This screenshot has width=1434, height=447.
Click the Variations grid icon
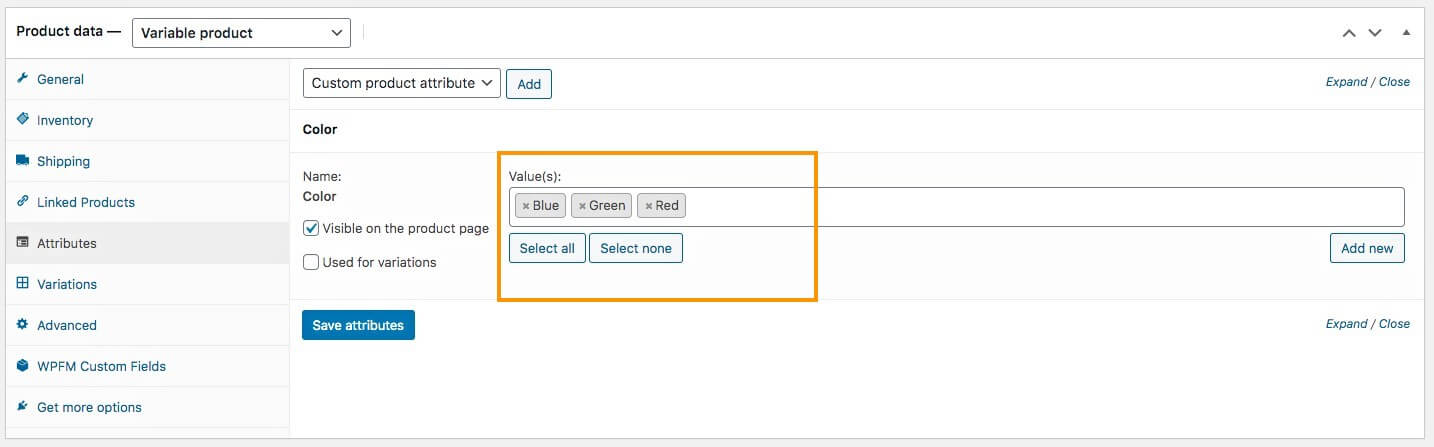[x=23, y=283]
